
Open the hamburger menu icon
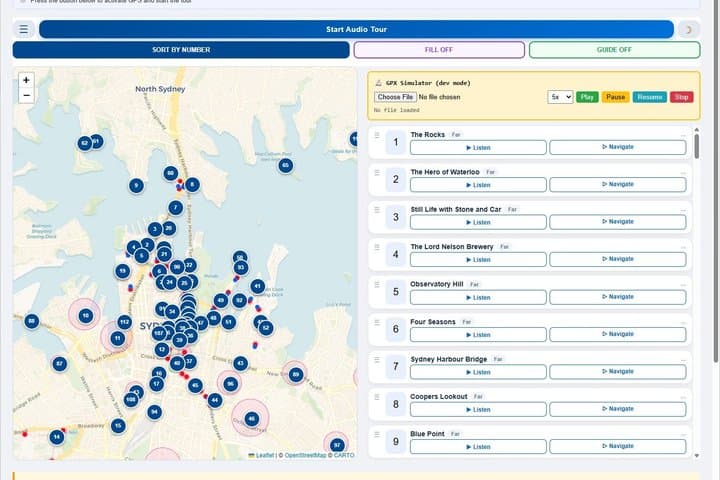click(x=23, y=29)
